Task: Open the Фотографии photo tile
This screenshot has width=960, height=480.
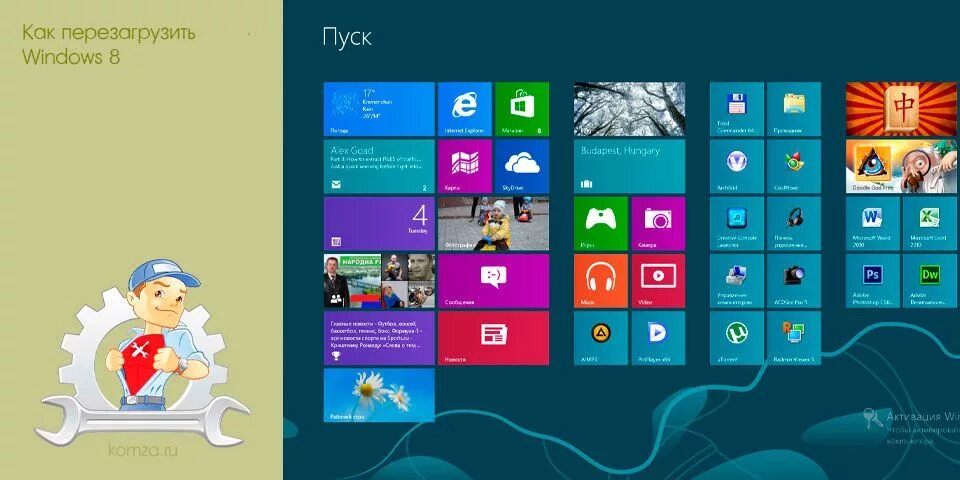Action: click(493, 223)
